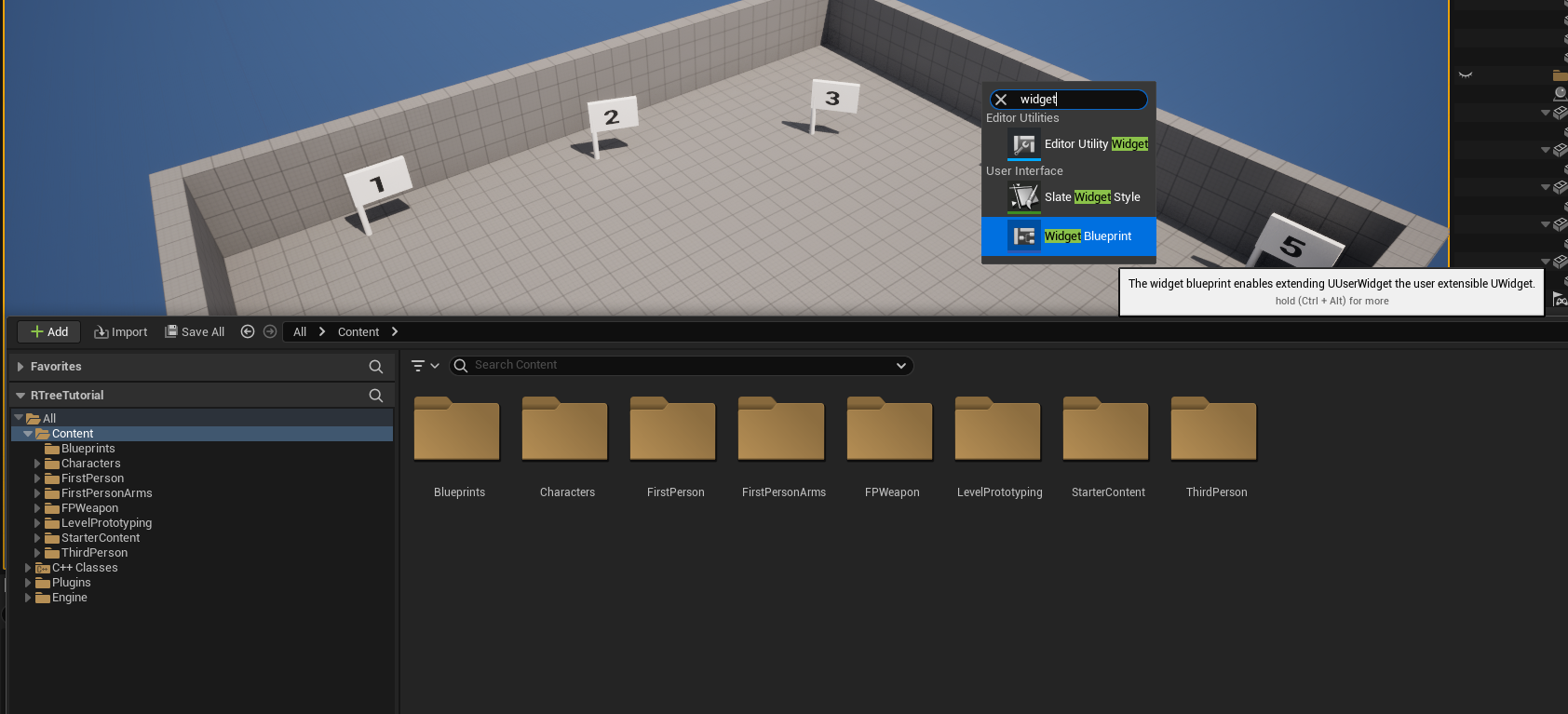Choose Editor Utility Widget from the menu
The width and height of the screenshot is (1568, 714).
(x=1069, y=144)
